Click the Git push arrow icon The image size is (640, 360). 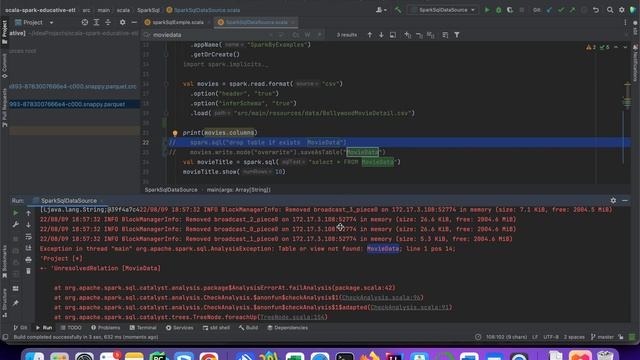click(x=572, y=10)
